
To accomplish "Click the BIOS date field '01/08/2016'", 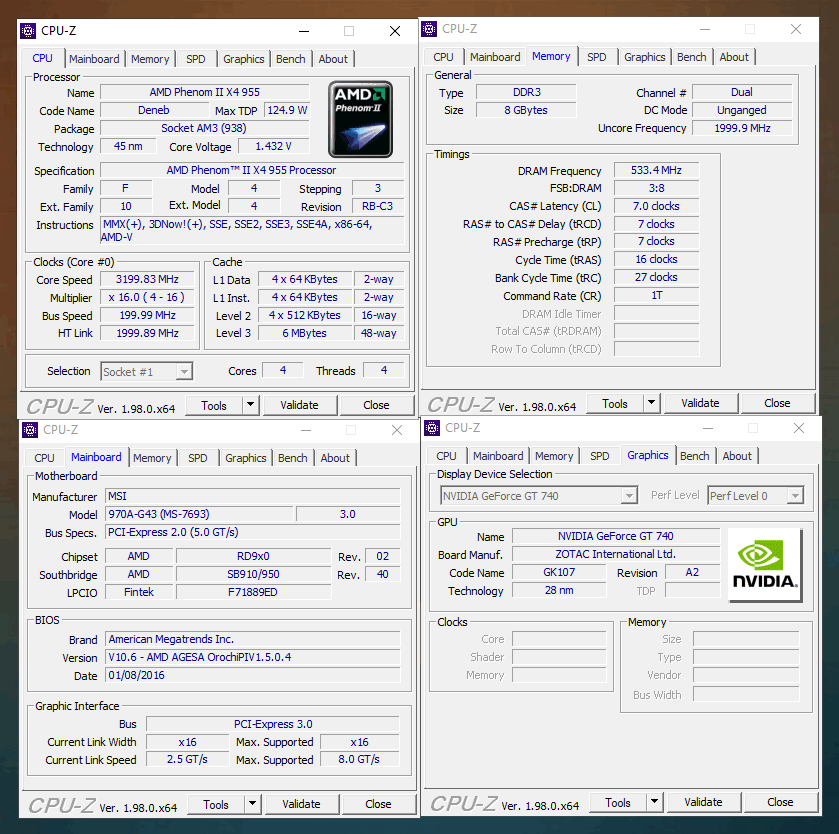I will [x=253, y=675].
